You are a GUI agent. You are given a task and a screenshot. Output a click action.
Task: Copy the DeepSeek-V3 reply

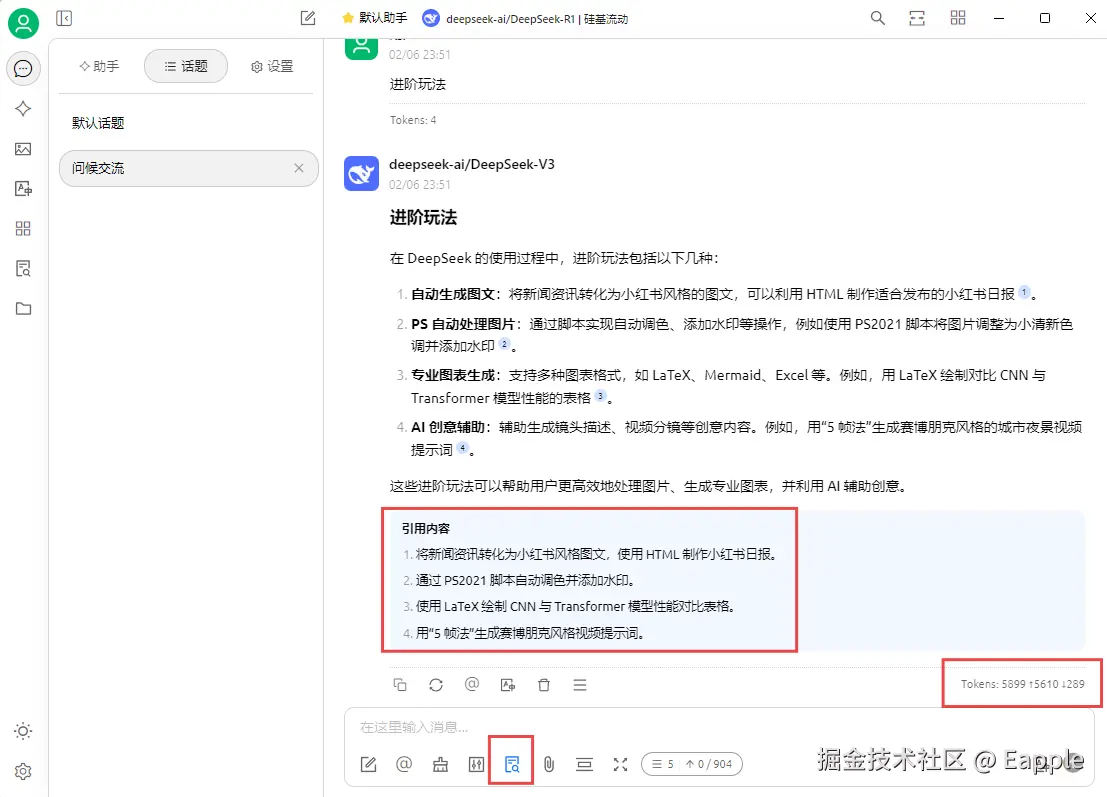click(400, 685)
